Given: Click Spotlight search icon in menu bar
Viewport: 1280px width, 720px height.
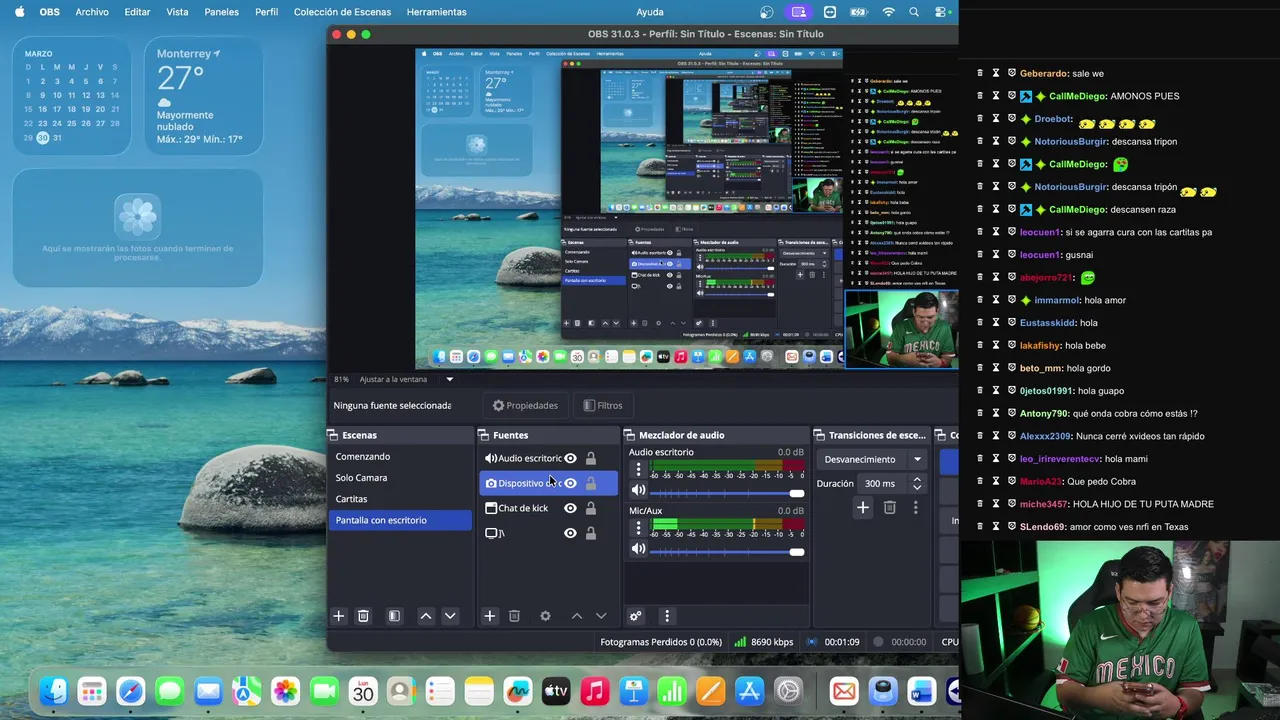Looking at the screenshot, I should pyautogui.click(x=914, y=12).
